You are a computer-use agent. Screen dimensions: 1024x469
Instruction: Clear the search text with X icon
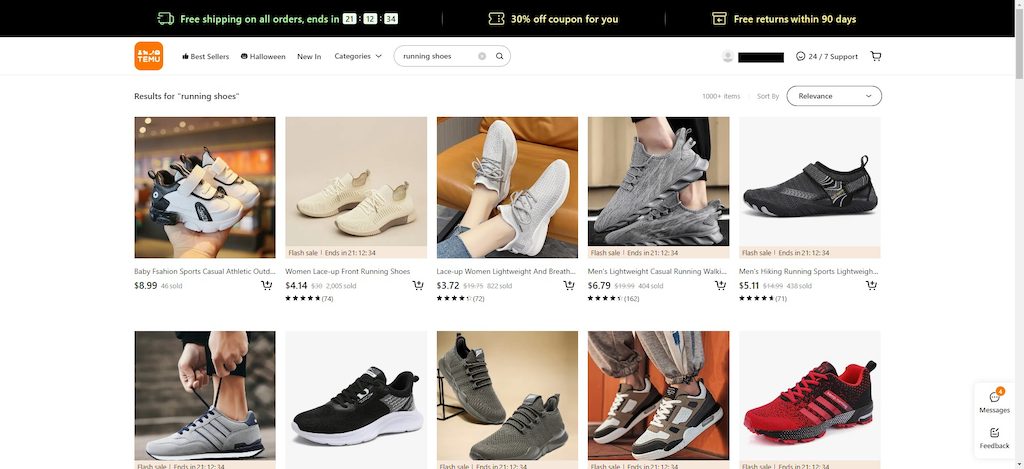pyautogui.click(x=482, y=56)
